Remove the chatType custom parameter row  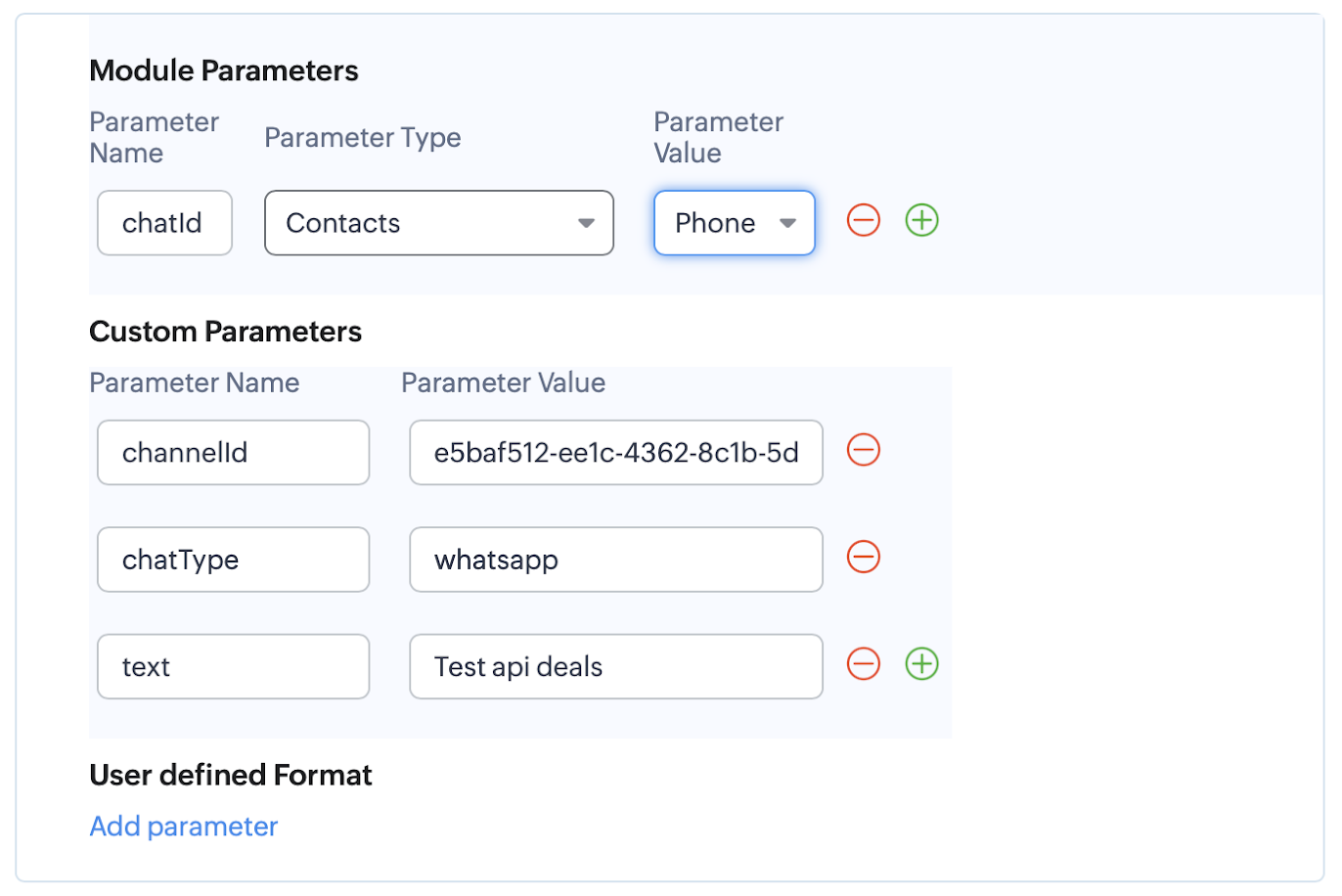tap(863, 558)
